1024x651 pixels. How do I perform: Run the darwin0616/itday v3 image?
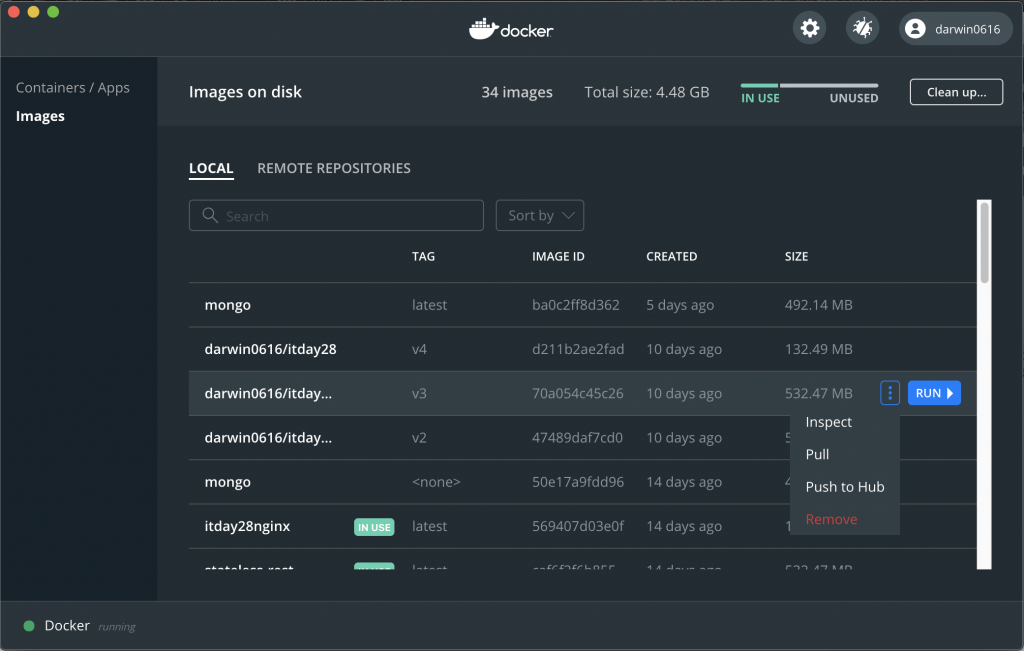click(935, 393)
